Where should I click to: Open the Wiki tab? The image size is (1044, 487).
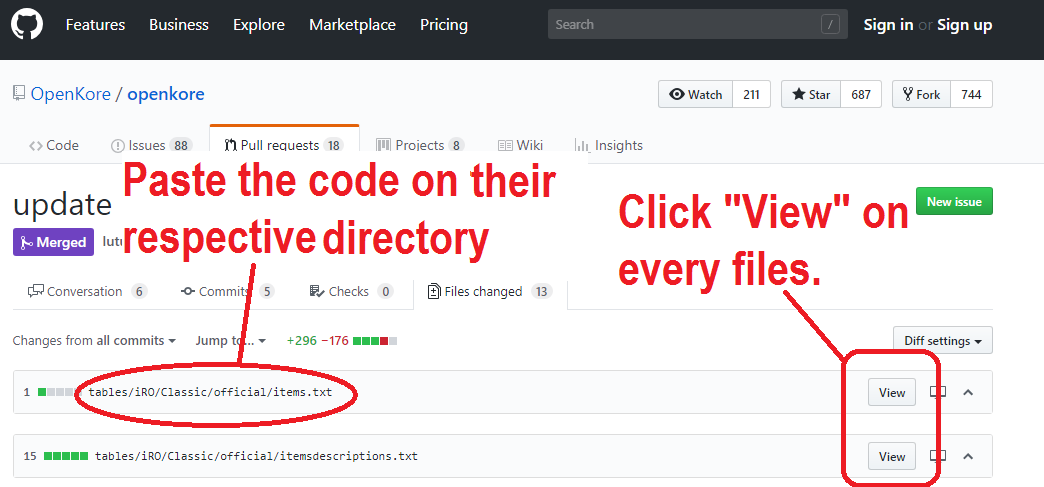point(521,145)
